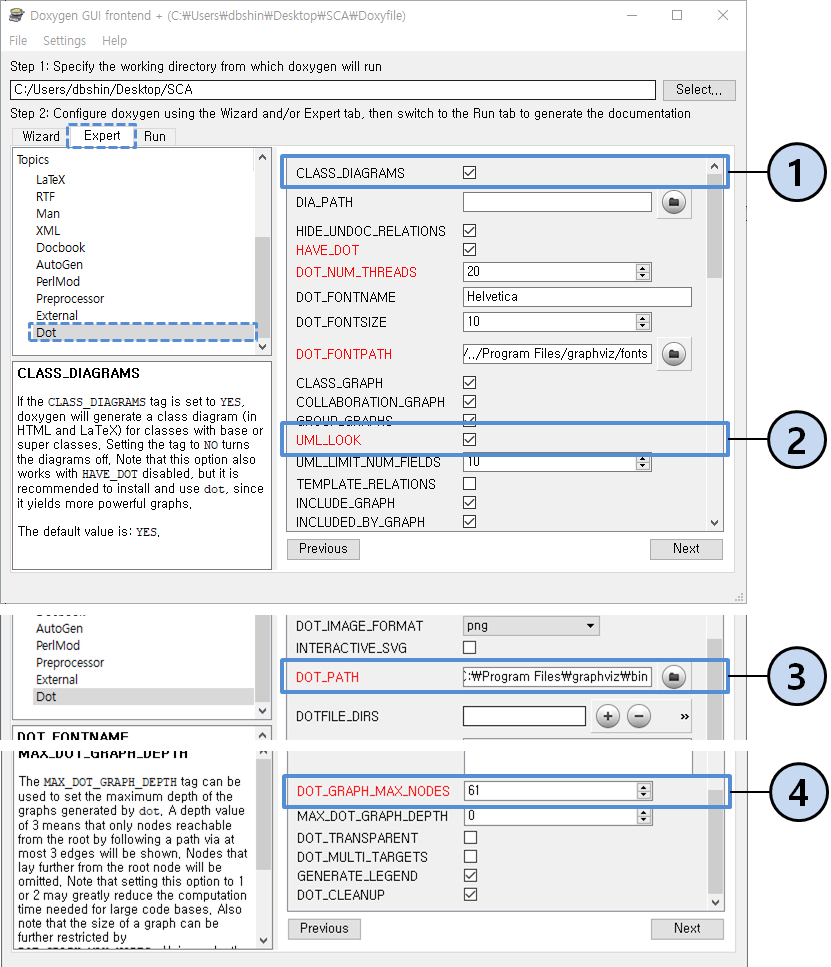Click DOT_FONTNAME Helvetica field
This screenshot has width=831, height=967.
[577, 297]
